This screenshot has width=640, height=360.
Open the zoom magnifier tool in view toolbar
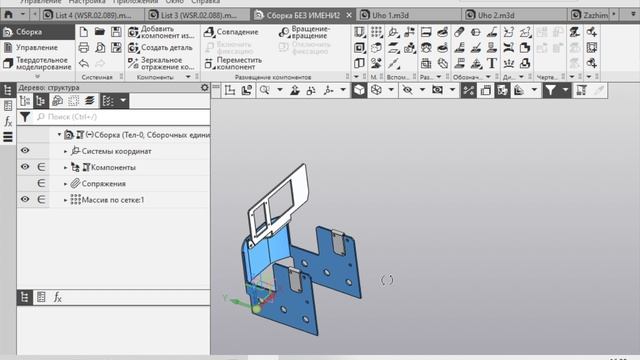coord(264,90)
